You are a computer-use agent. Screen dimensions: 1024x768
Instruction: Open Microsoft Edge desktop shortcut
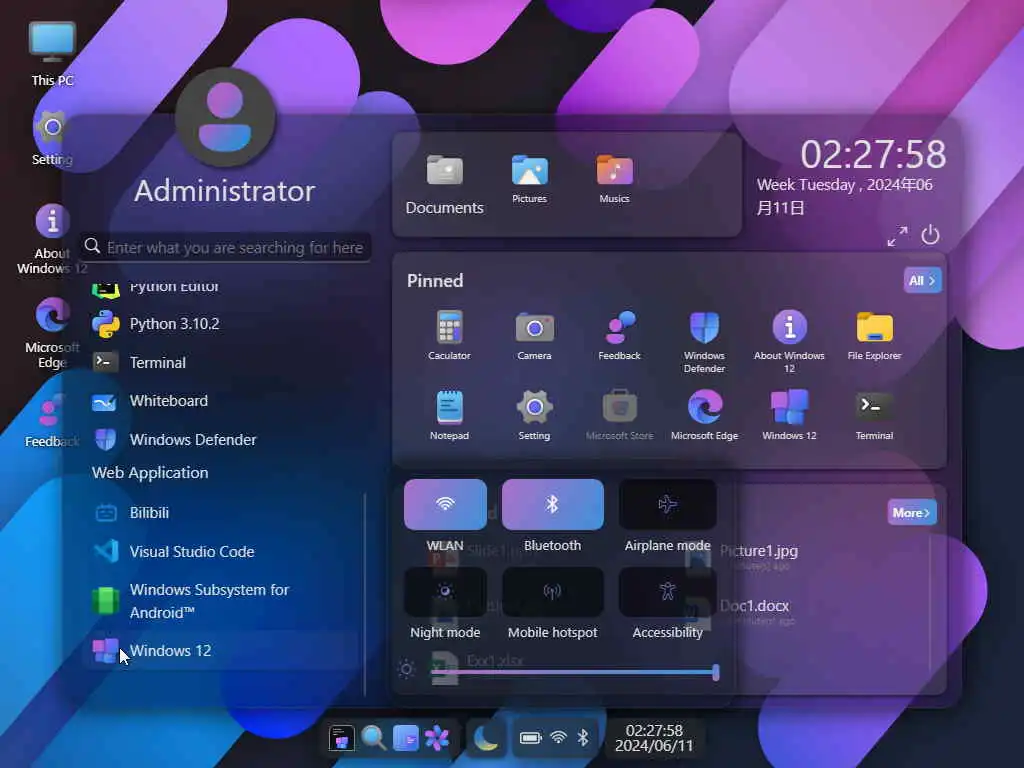[x=52, y=333]
